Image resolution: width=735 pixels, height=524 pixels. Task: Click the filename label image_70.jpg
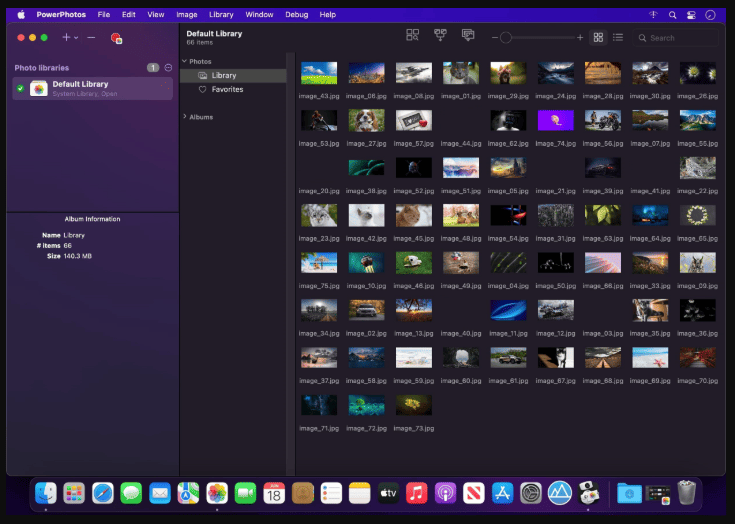(698, 381)
